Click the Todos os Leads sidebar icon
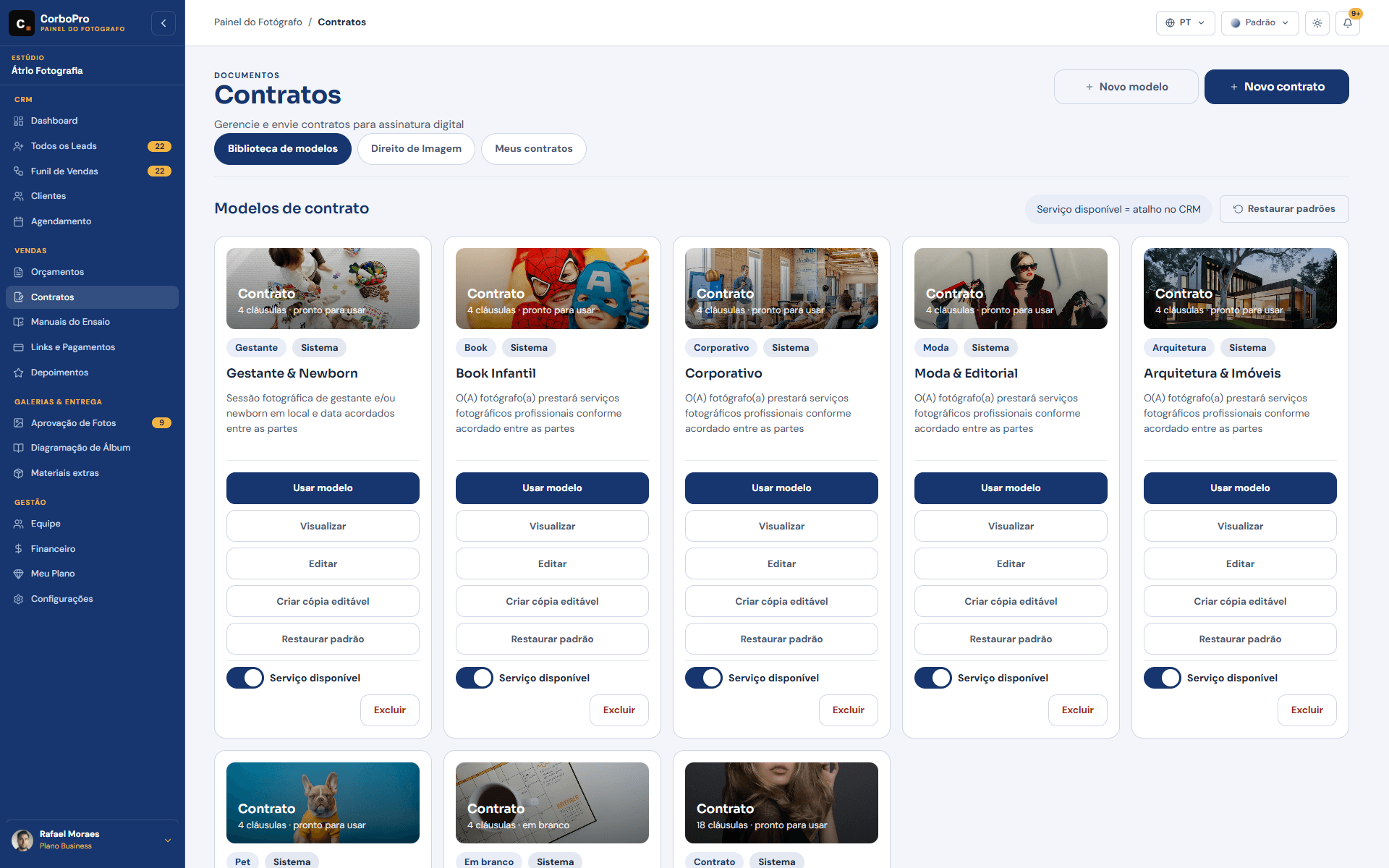Viewport: 1389px width, 868px height. coord(19,146)
